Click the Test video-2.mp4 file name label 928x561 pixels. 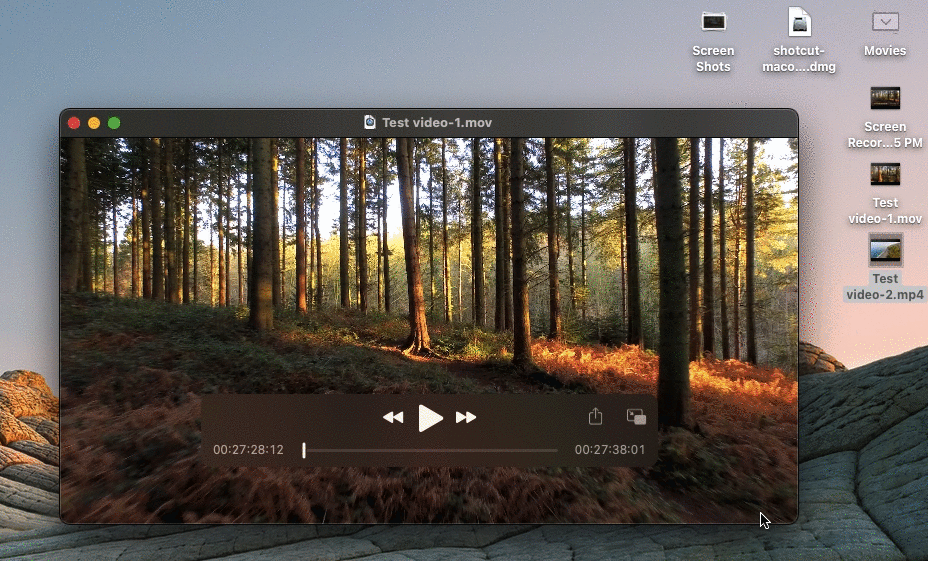click(885, 286)
